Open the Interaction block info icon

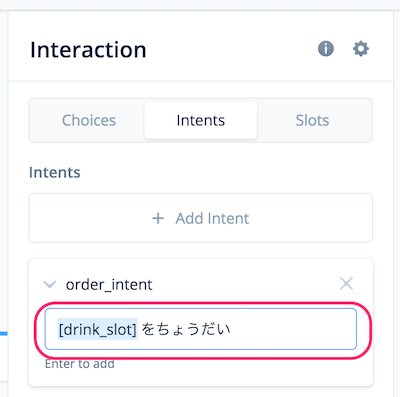click(x=326, y=49)
